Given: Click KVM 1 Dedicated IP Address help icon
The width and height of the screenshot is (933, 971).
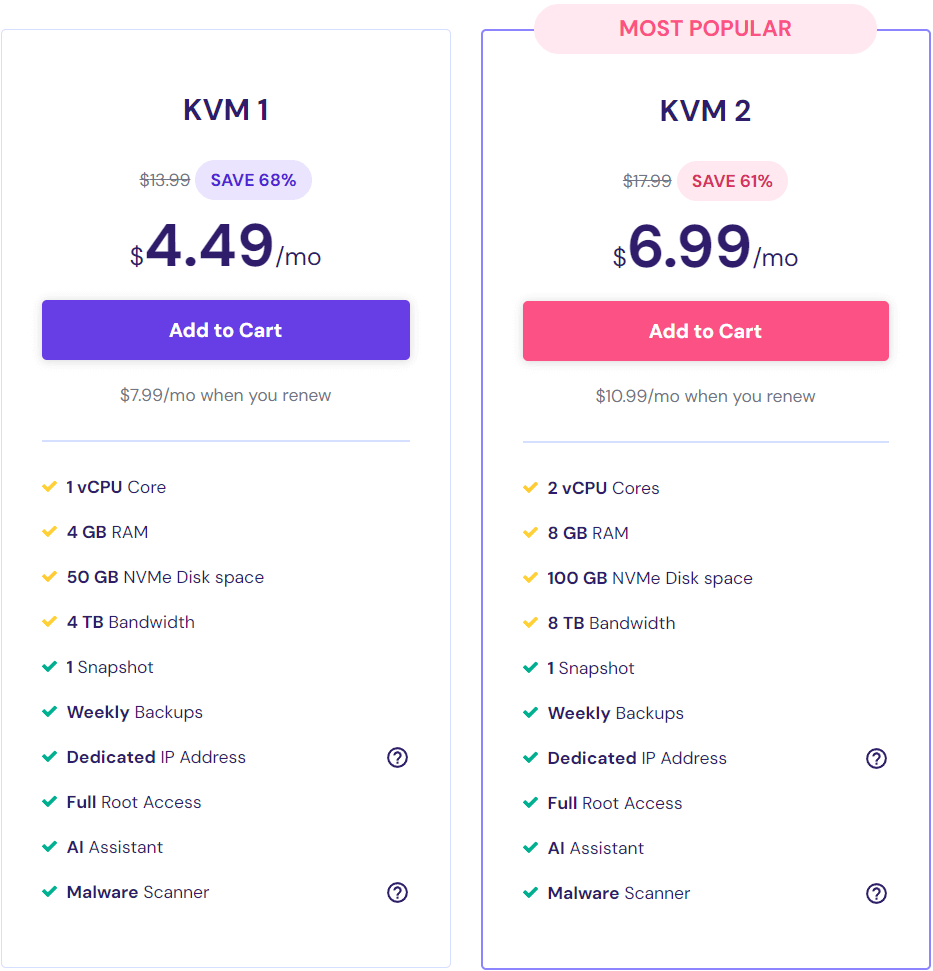Looking at the screenshot, I should 397,757.
